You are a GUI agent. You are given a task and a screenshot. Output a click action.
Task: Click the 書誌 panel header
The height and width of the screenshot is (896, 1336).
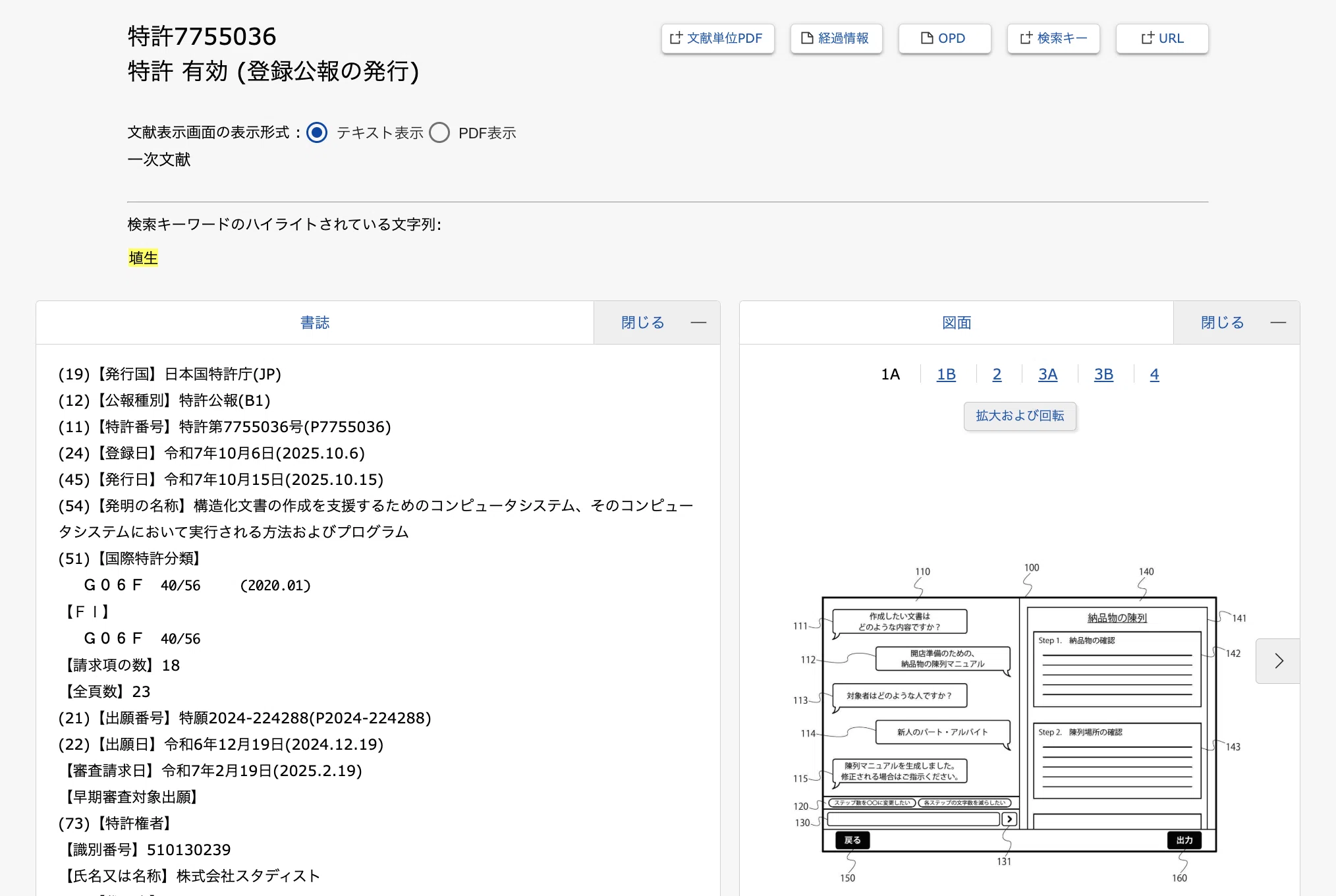click(x=315, y=323)
